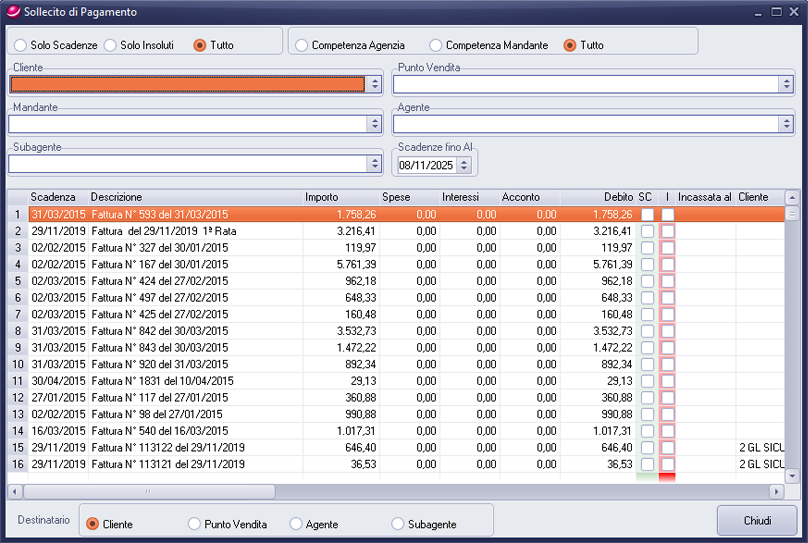Viewport: 808px width, 543px height.
Task: Click the Sollecito di Pagamento app icon
Action: point(12,12)
